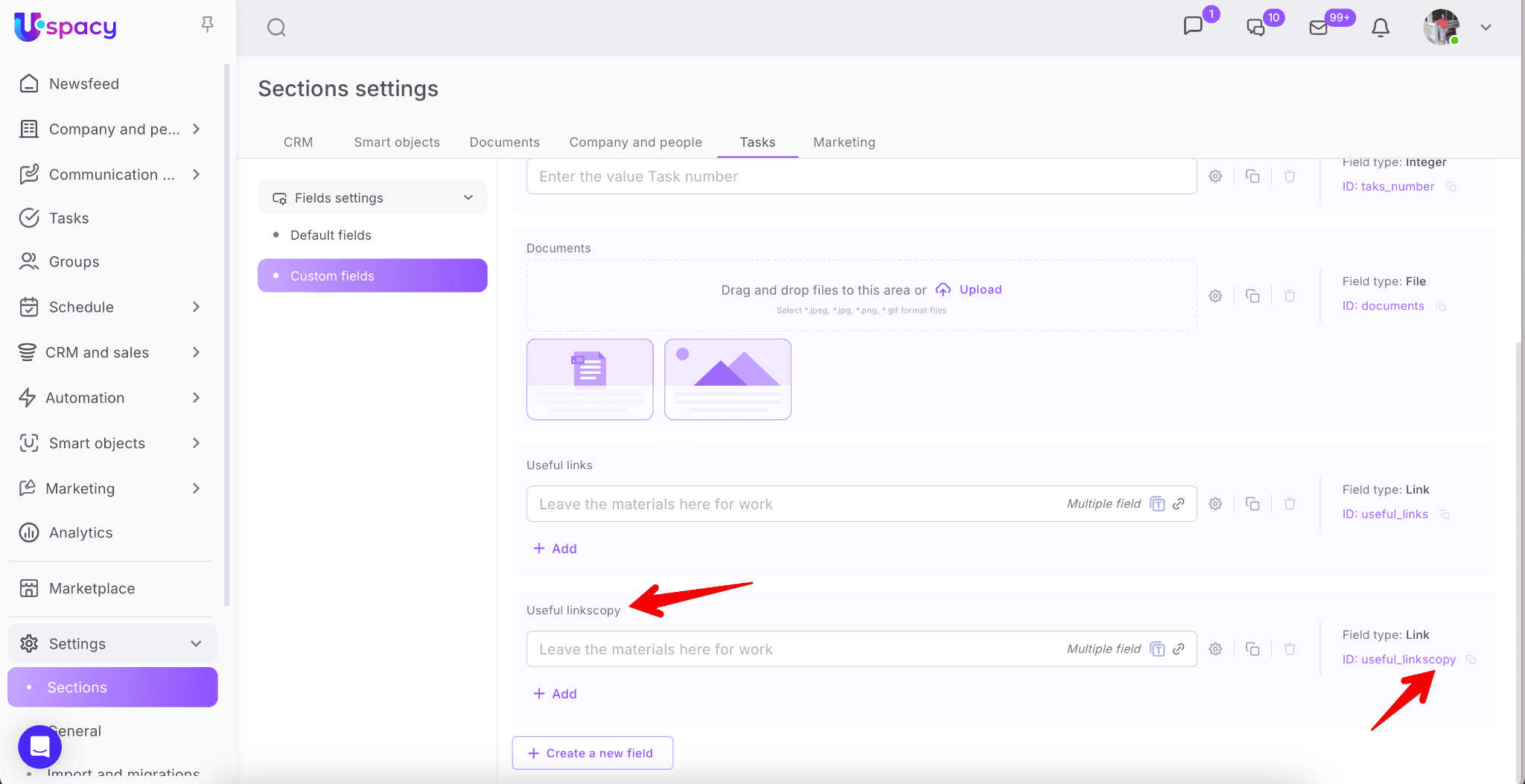This screenshot has width=1525, height=784.
Task: Select Default fields in the tree
Action: coord(331,235)
